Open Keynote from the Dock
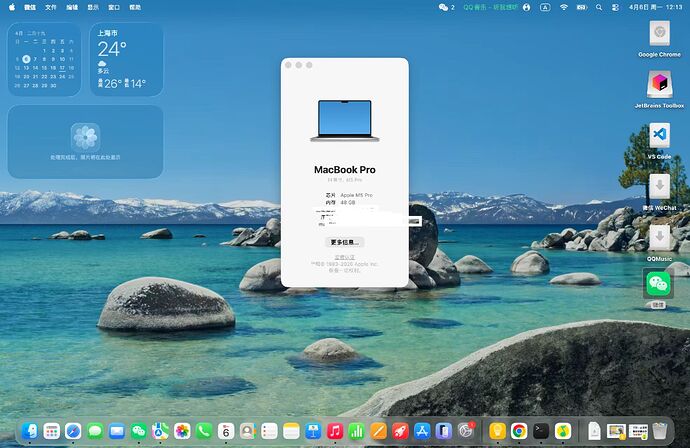 (x=313, y=431)
